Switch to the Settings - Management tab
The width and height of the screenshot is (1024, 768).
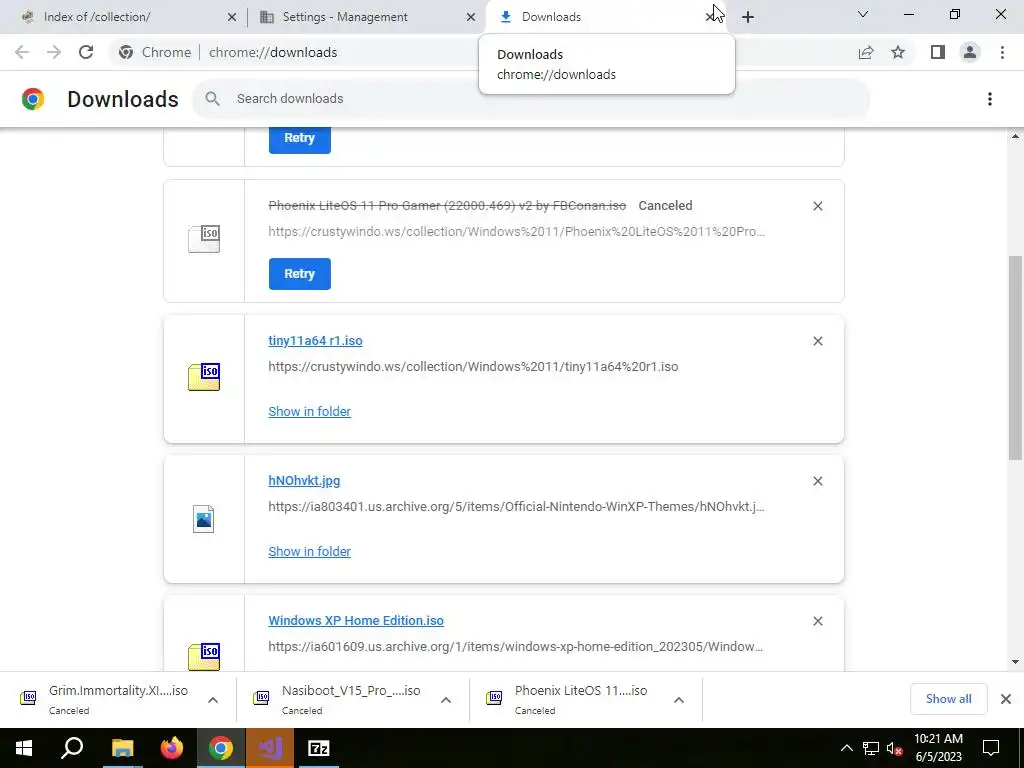pos(366,17)
